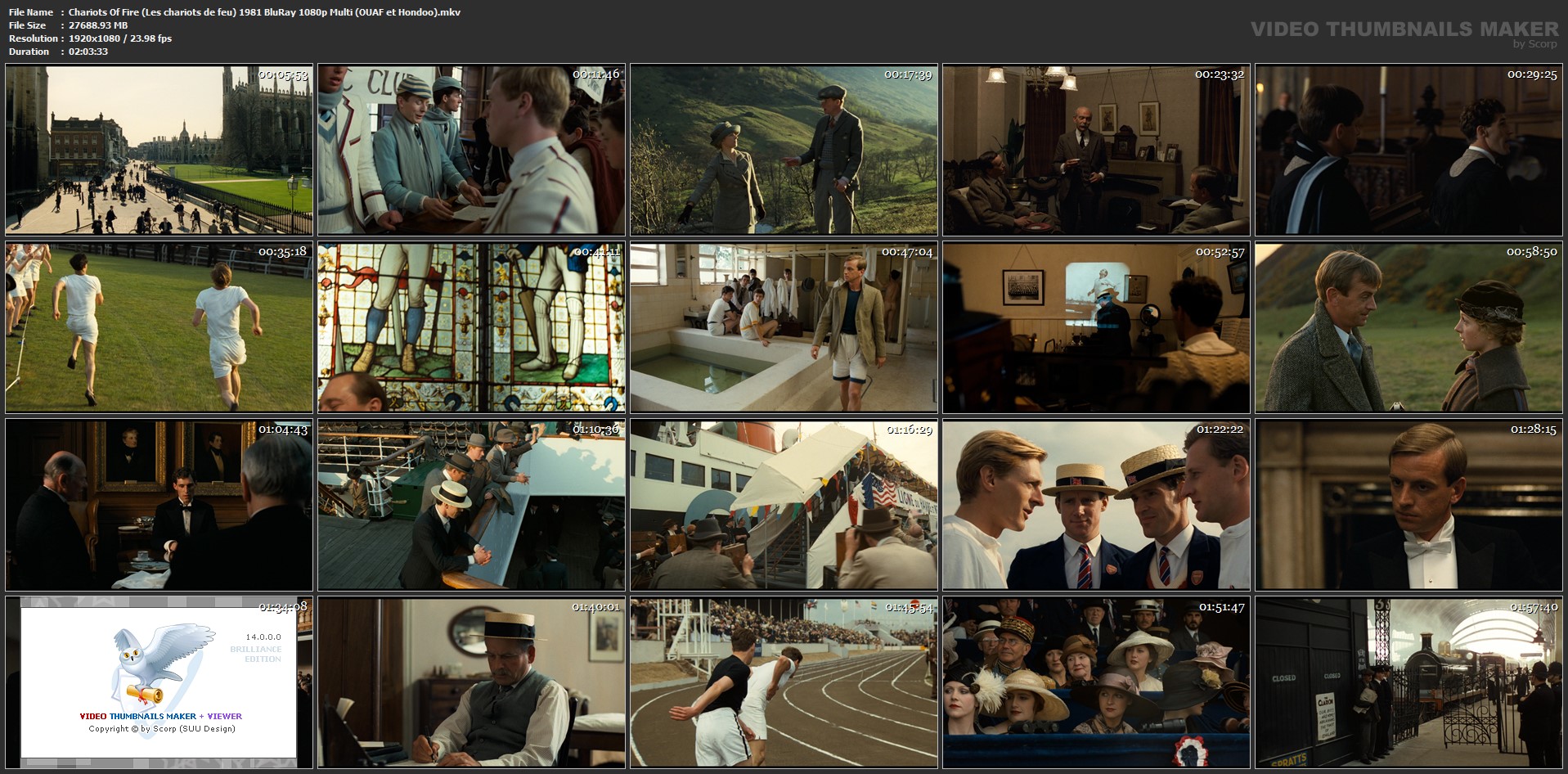Select the man writing frame at 01:40:01
1568x774 pixels.
(x=472, y=683)
